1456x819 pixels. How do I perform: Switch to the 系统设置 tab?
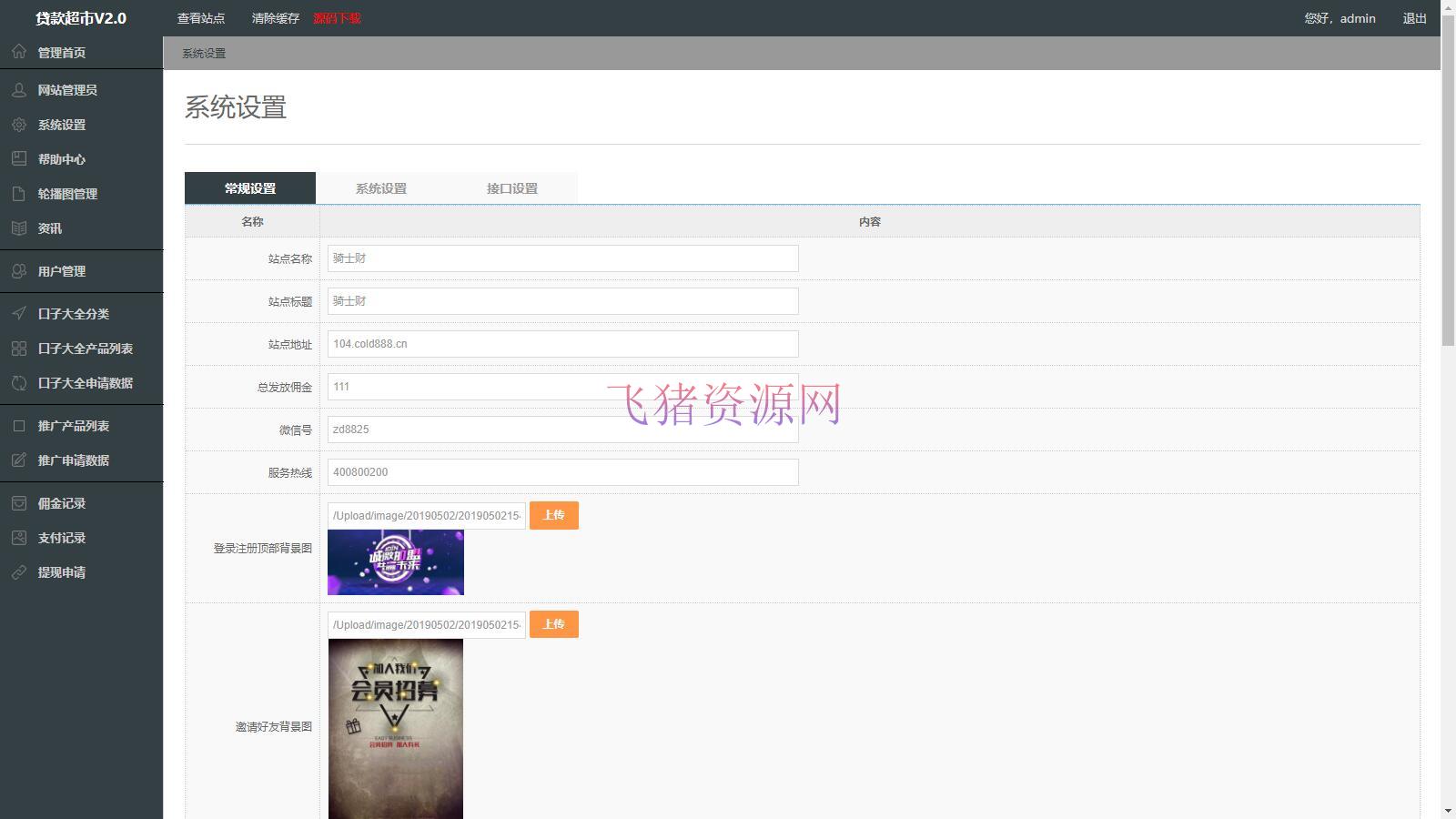381,188
